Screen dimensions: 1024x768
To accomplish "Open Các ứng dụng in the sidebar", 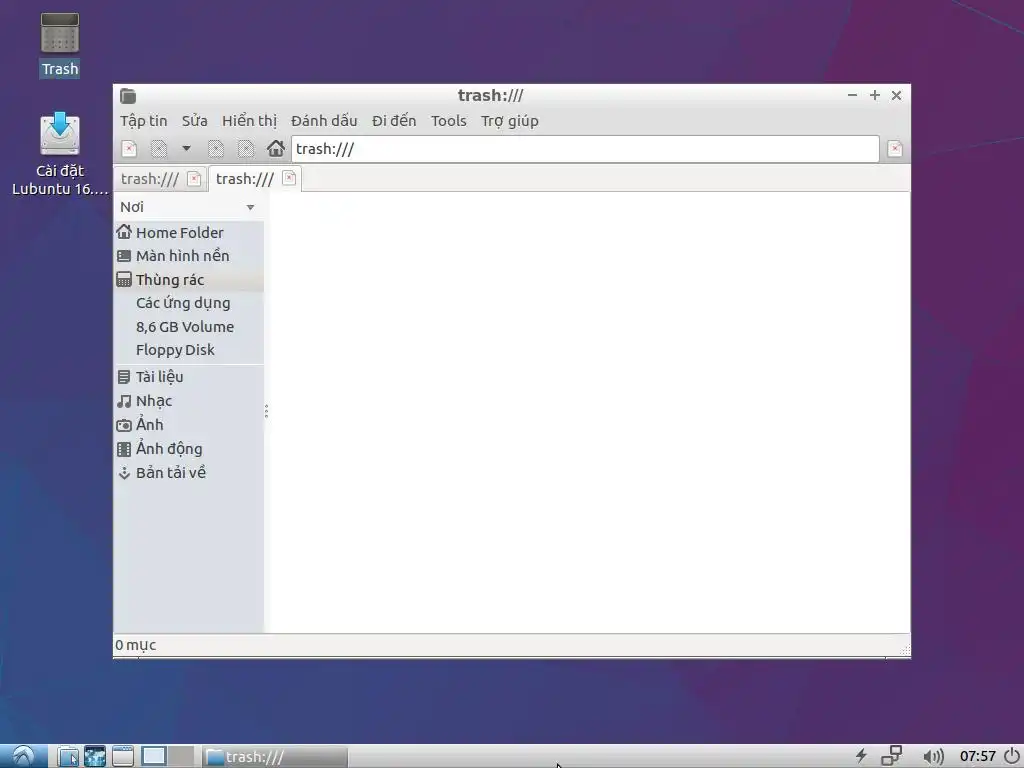I will 189,303.
